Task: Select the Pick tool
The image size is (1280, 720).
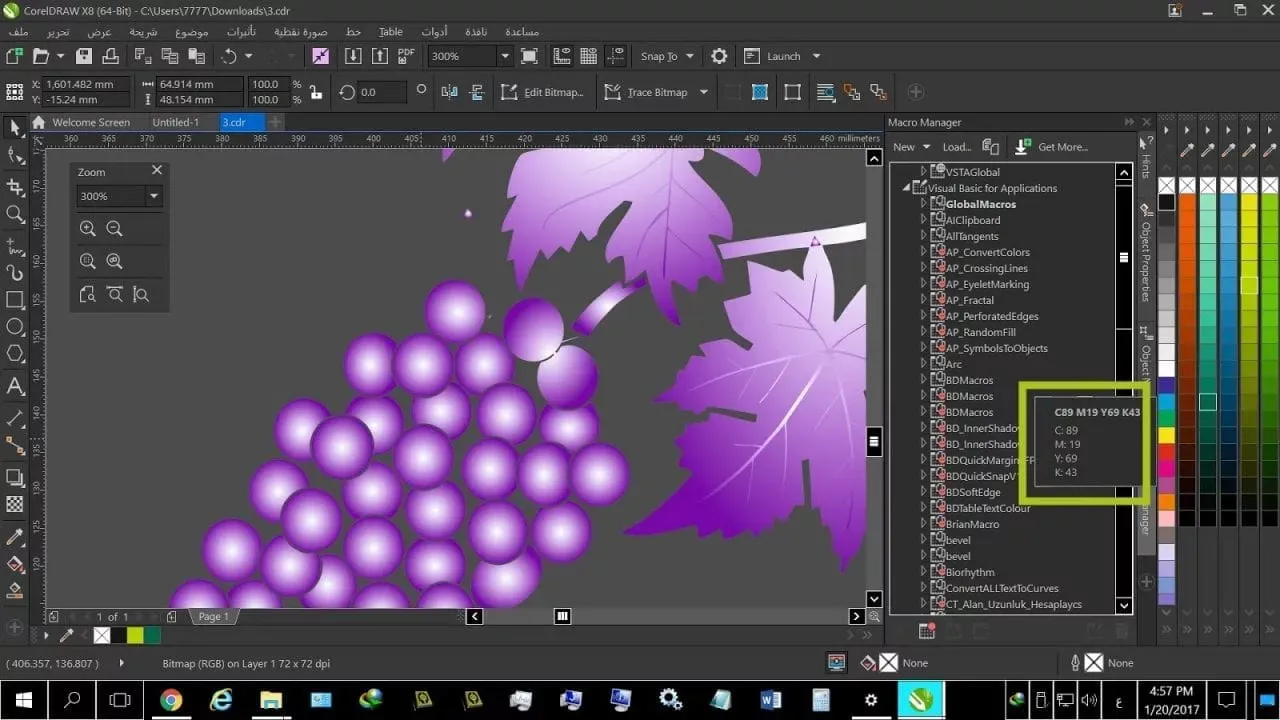Action: click(14, 128)
